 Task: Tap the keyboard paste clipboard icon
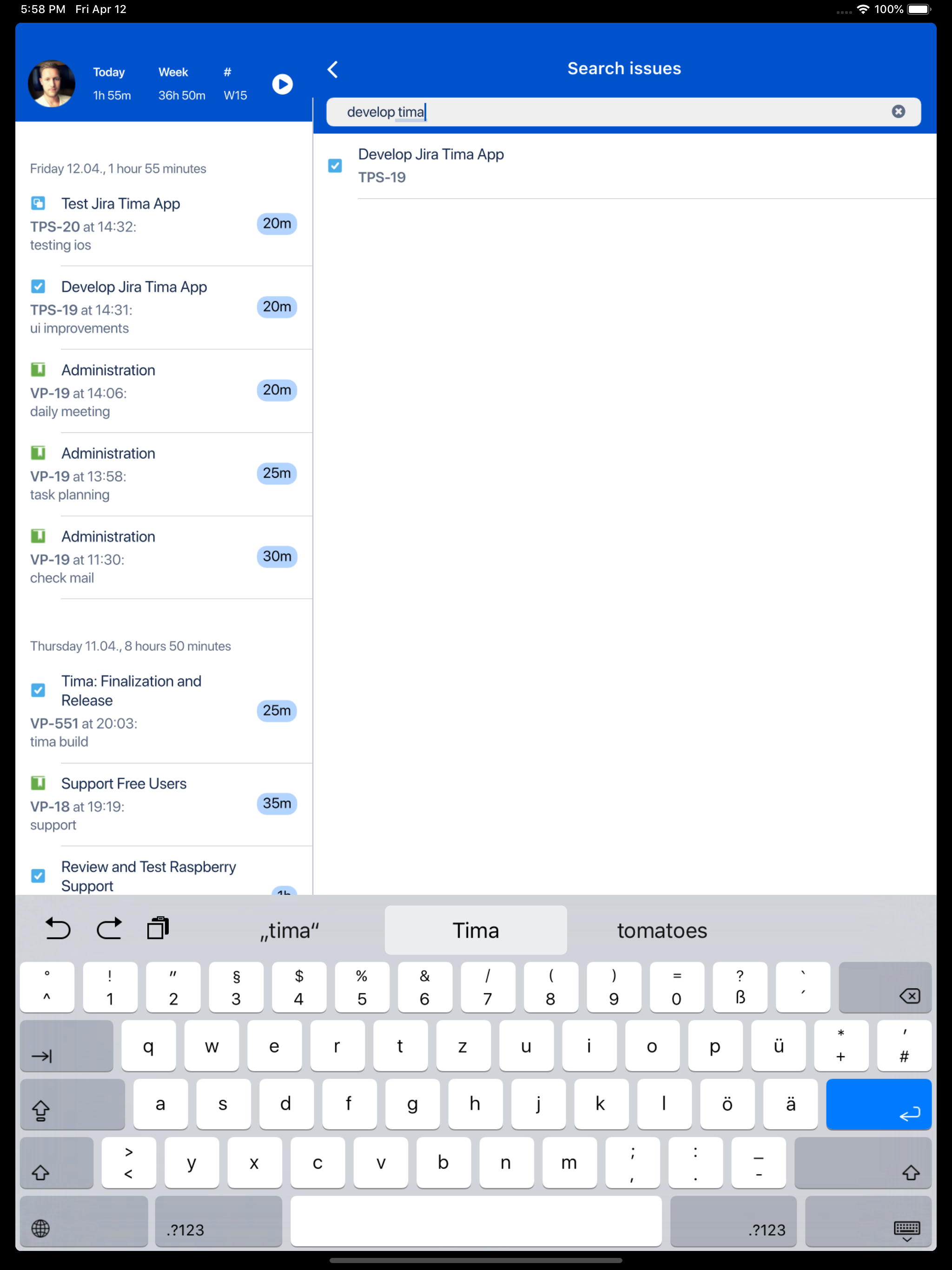coord(158,928)
